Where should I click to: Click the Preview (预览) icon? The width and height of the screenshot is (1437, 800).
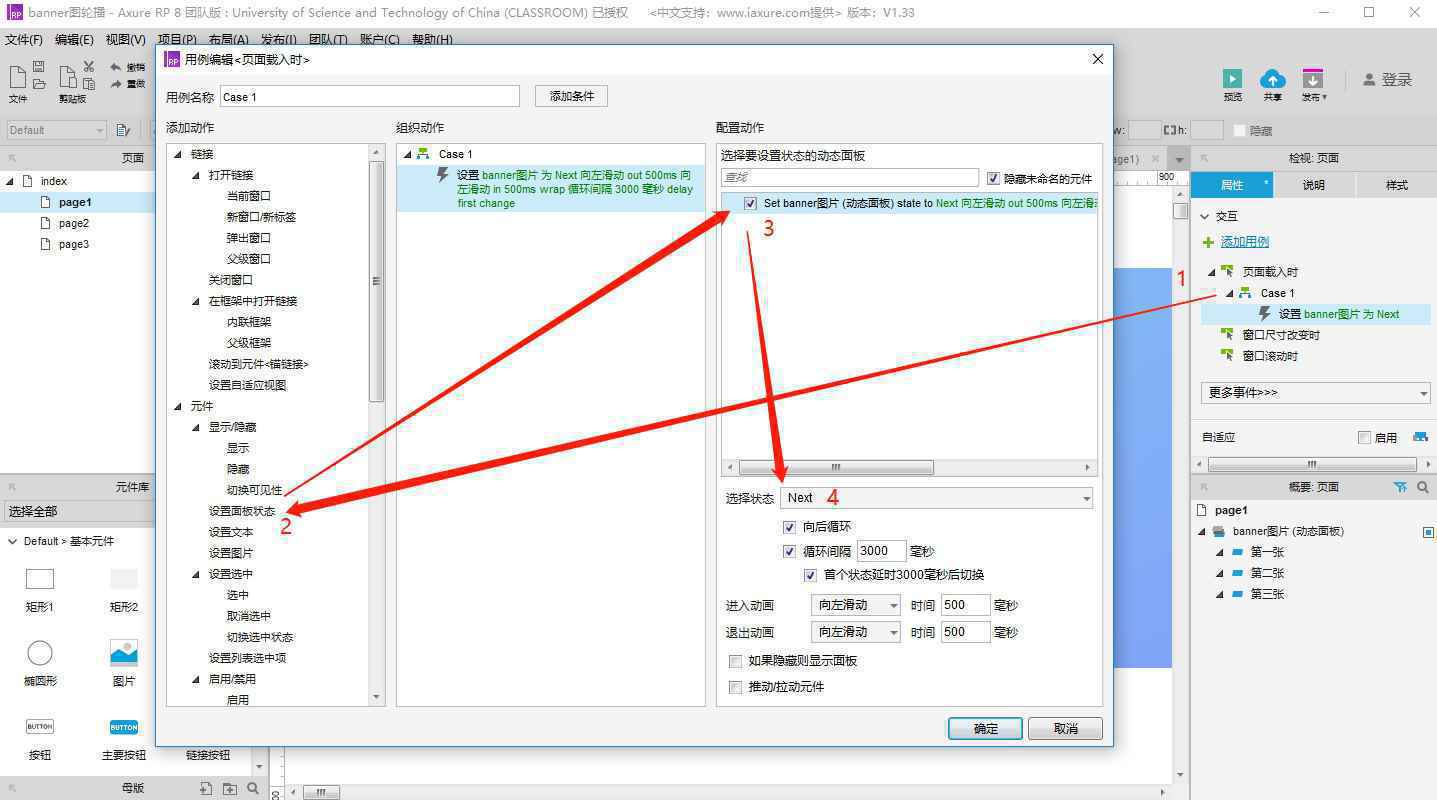tap(1232, 79)
